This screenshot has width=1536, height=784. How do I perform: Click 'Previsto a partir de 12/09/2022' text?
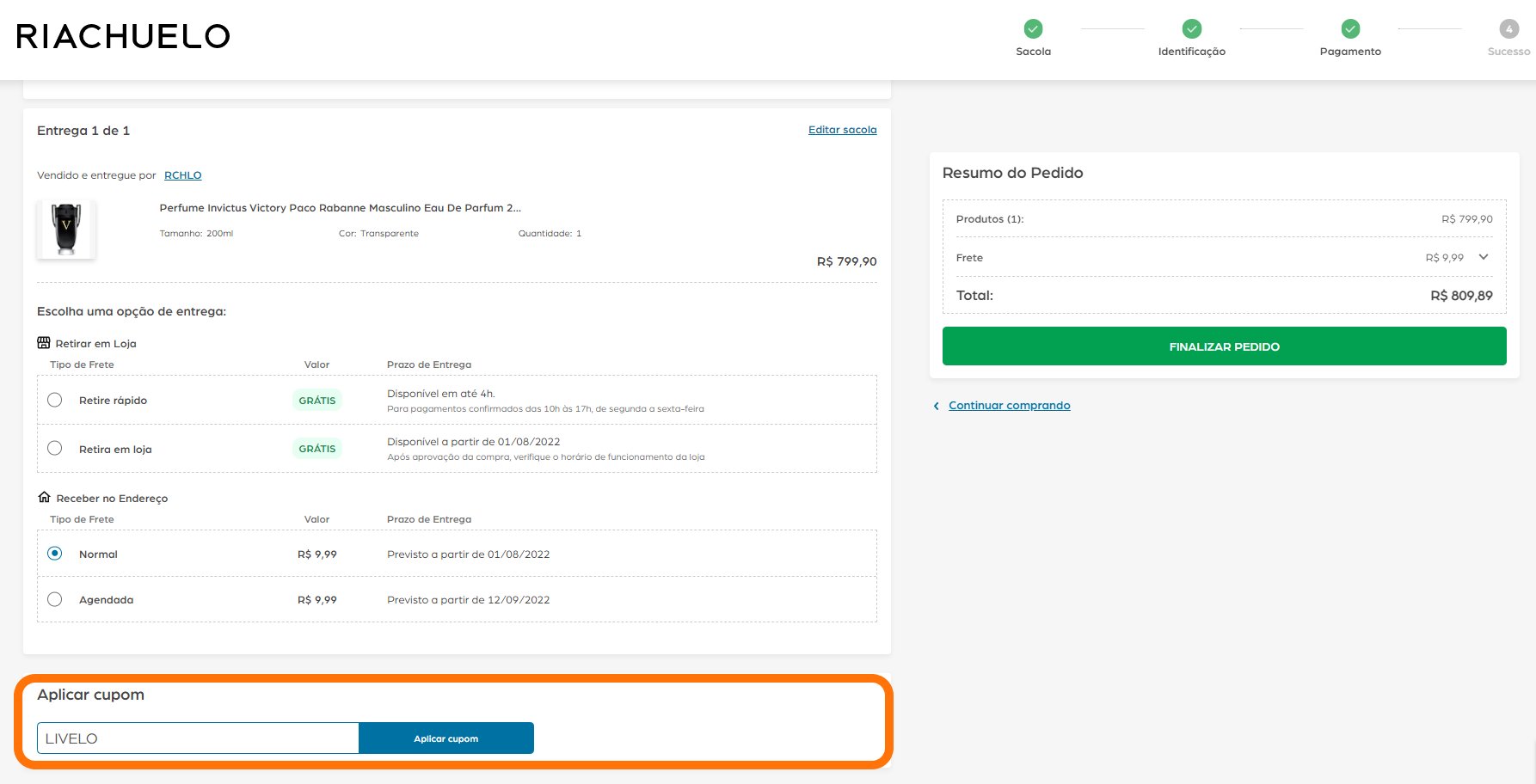469,600
